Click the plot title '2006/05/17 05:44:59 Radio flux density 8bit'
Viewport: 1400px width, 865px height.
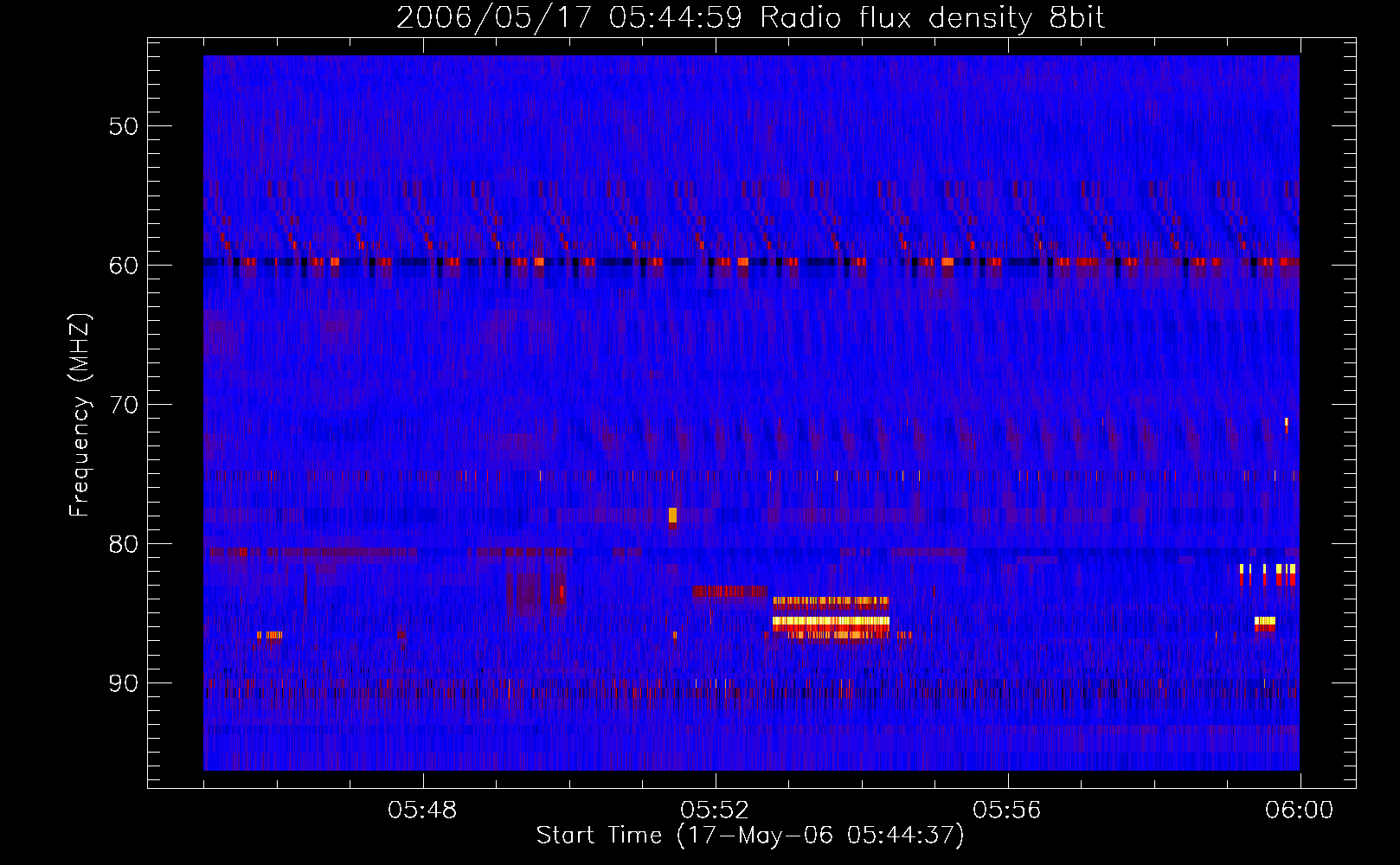(x=750, y=17)
